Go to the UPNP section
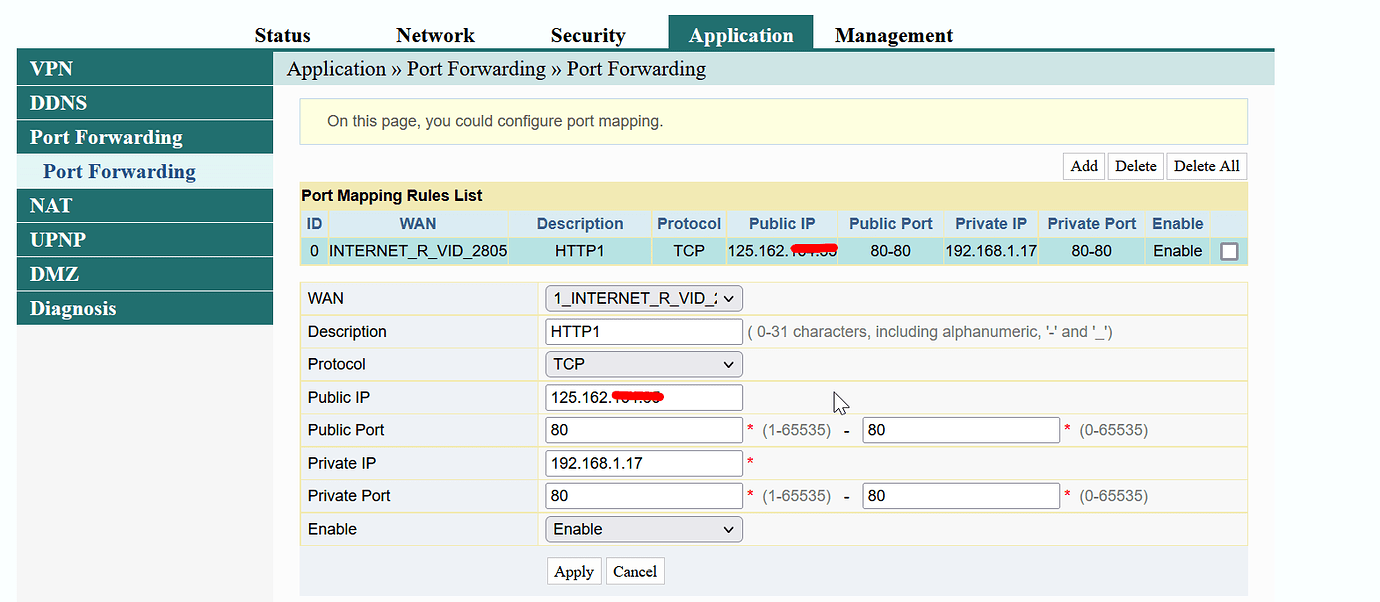This screenshot has width=1380, height=602. (60, 239)
